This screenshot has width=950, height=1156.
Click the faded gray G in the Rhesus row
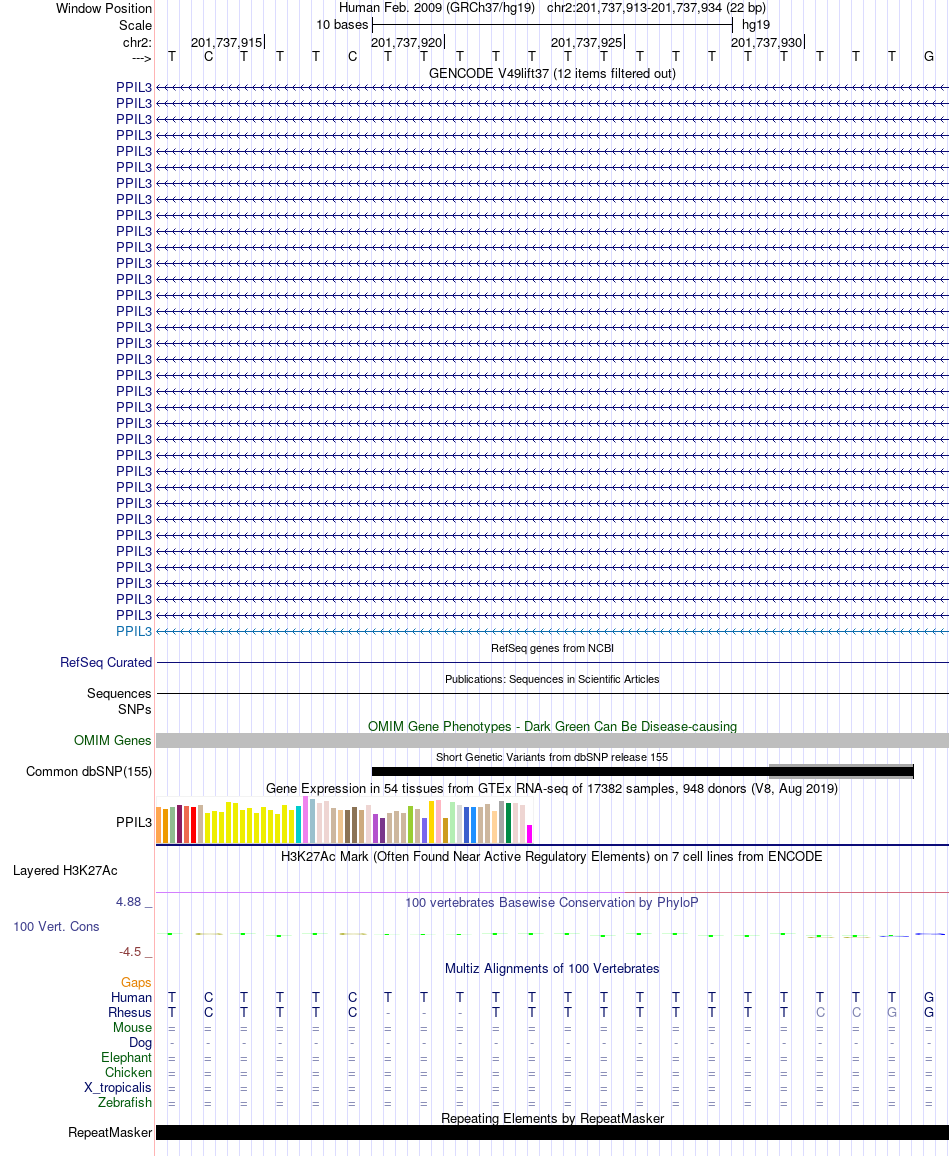click(x=892, y=1013)
